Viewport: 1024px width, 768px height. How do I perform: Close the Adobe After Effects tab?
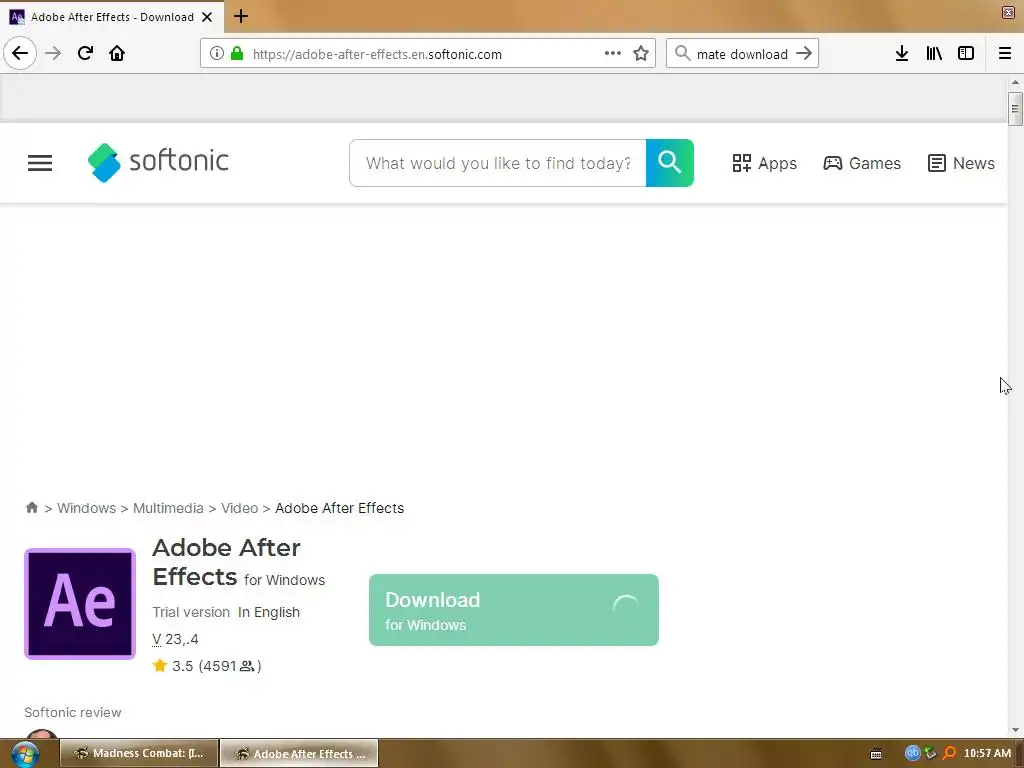[x=207, y=17]
